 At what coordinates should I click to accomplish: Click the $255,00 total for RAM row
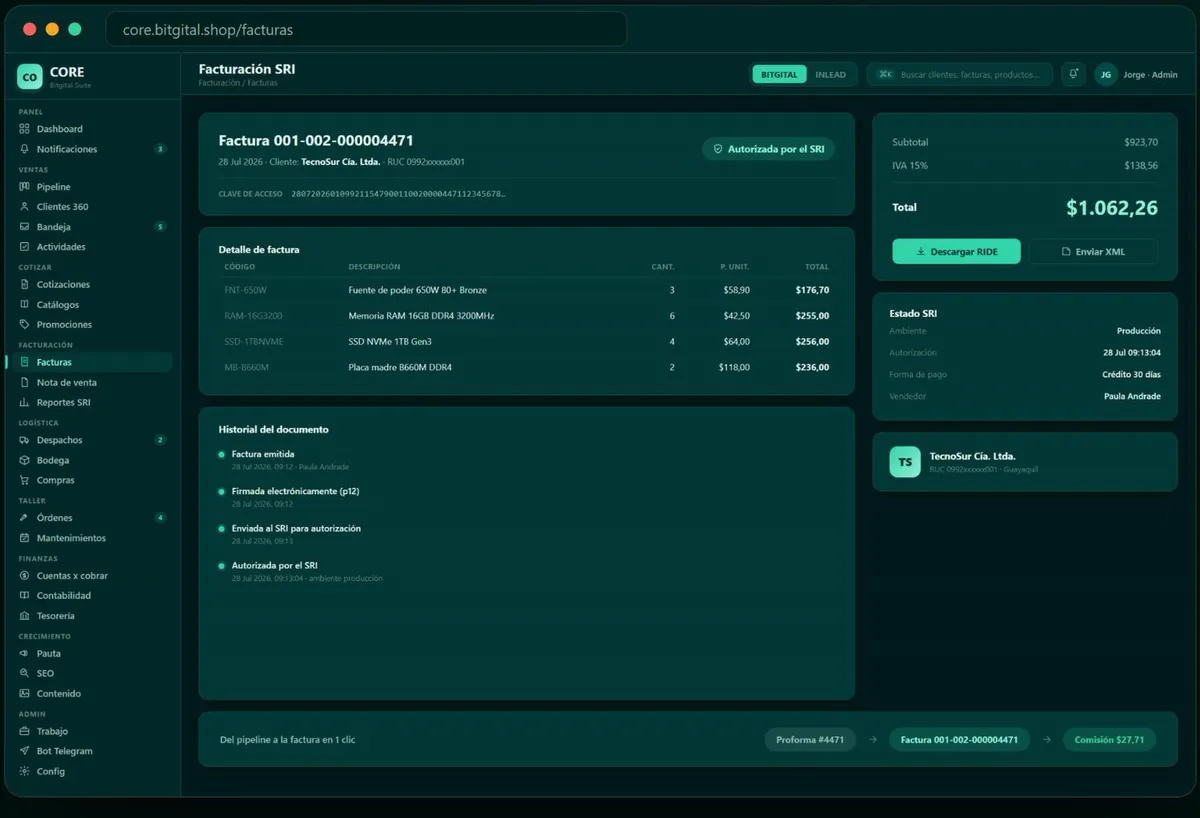[x=812, y=316]
